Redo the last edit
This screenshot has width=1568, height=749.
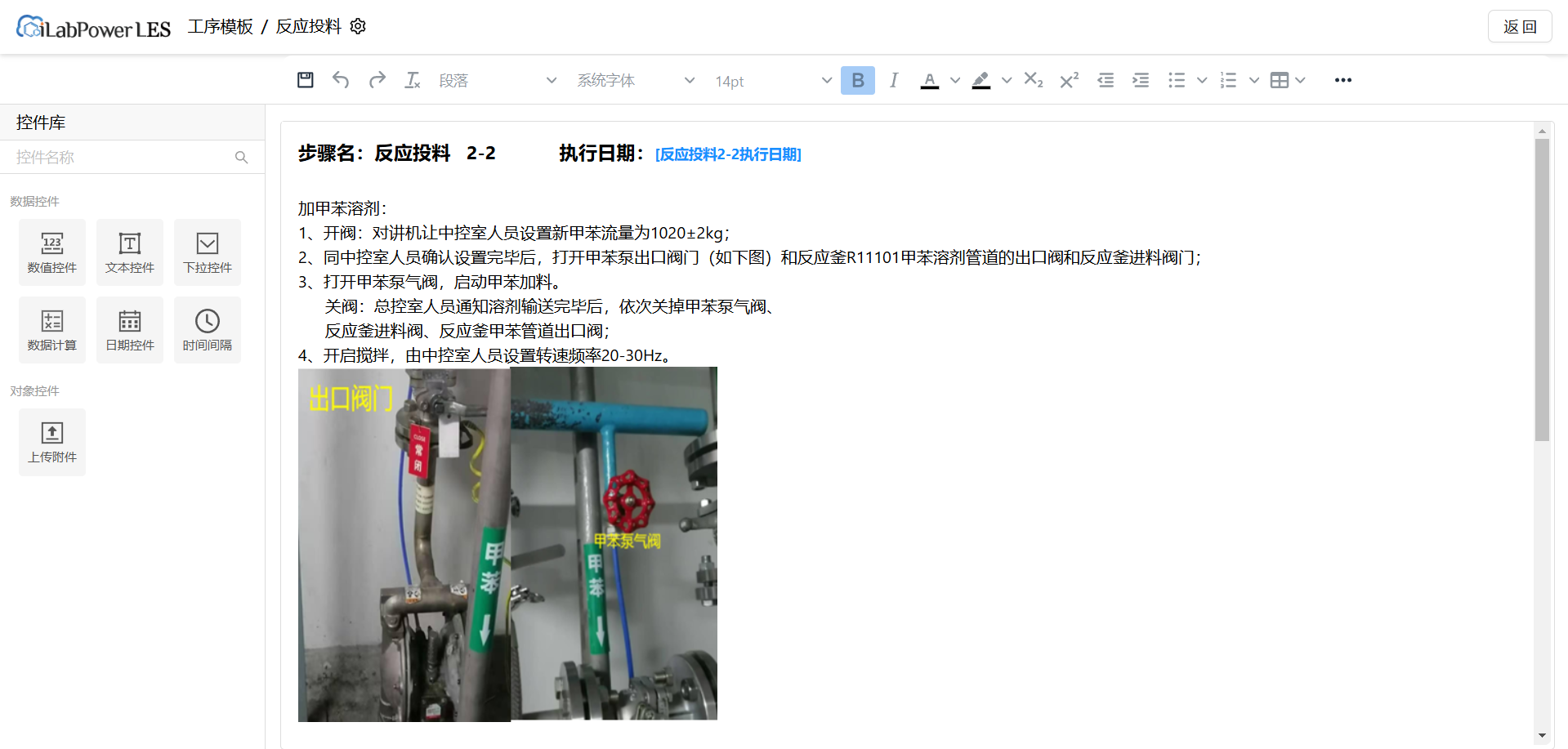(x=377, y=80)
